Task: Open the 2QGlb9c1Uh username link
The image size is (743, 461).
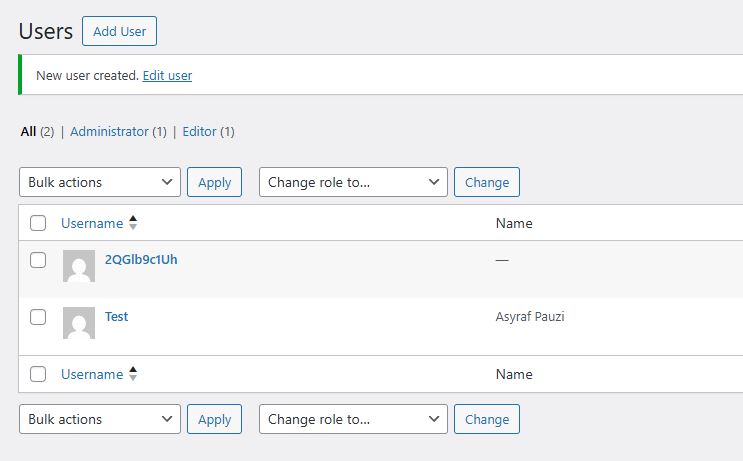Action: click(x=141, y=260)
